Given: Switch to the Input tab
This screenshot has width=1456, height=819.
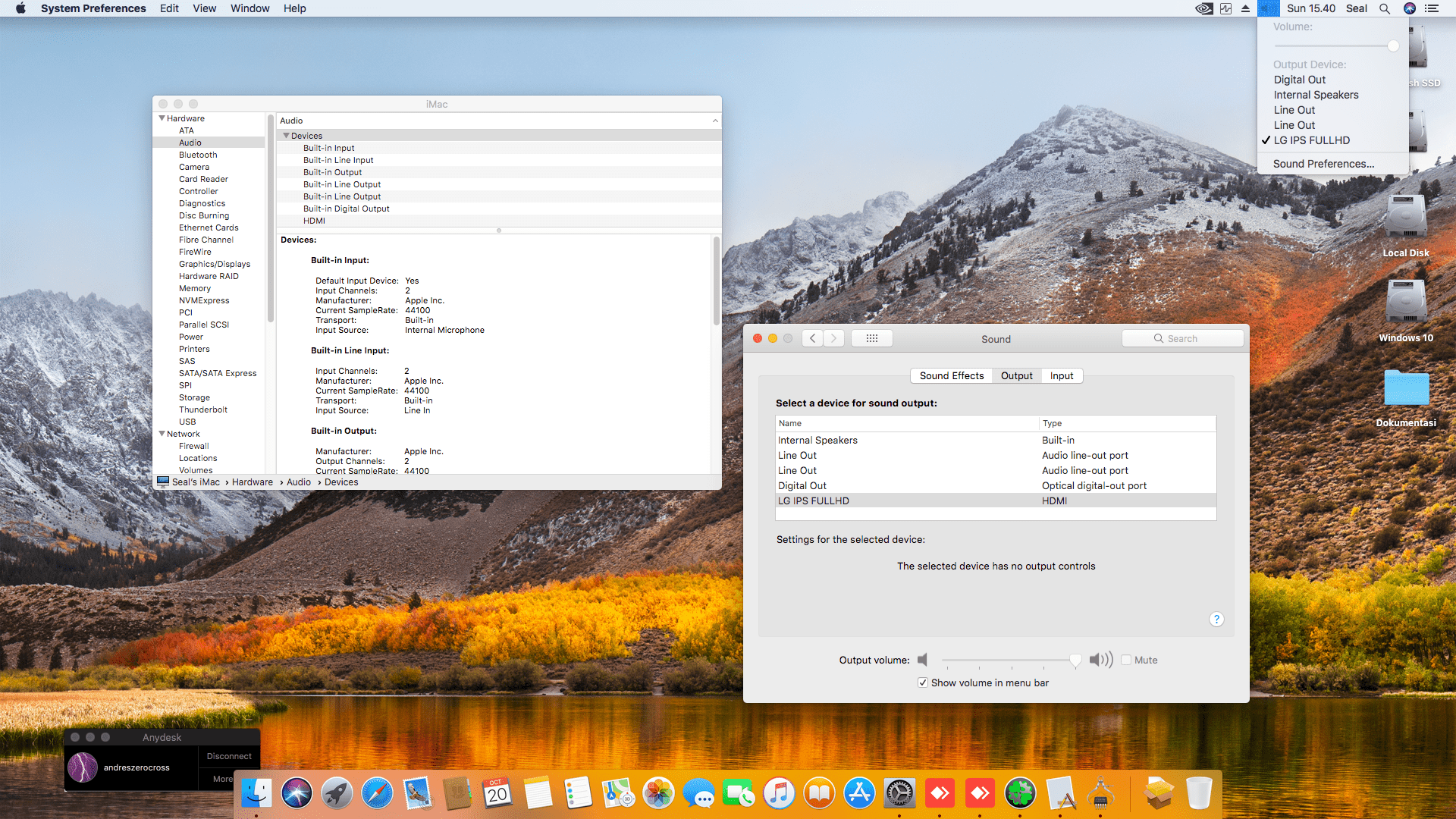Looking at the screenshot, I should tap(1061, 375).
